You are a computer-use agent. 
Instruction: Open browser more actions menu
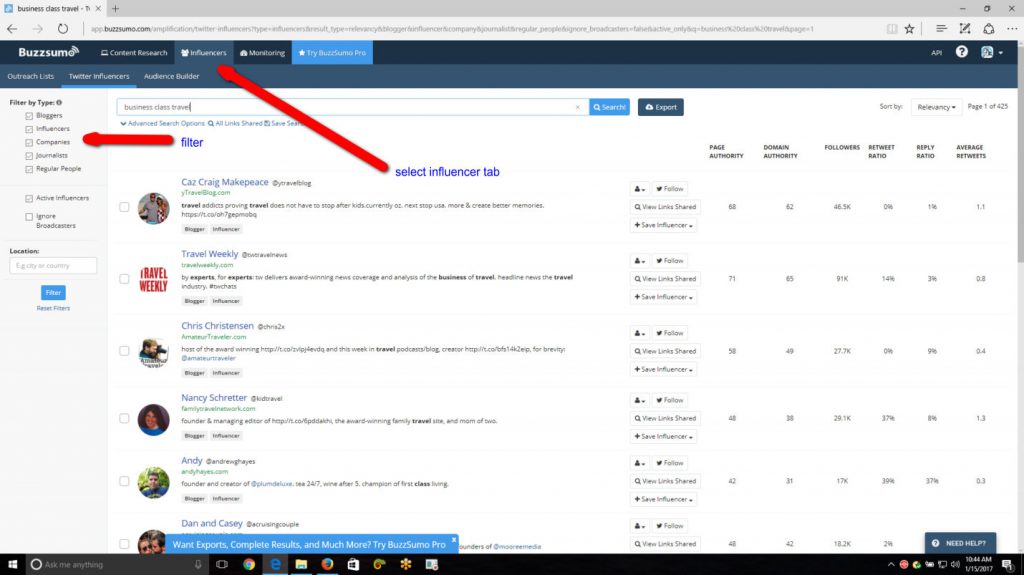pyautogui.click(x=1012, y=29)
